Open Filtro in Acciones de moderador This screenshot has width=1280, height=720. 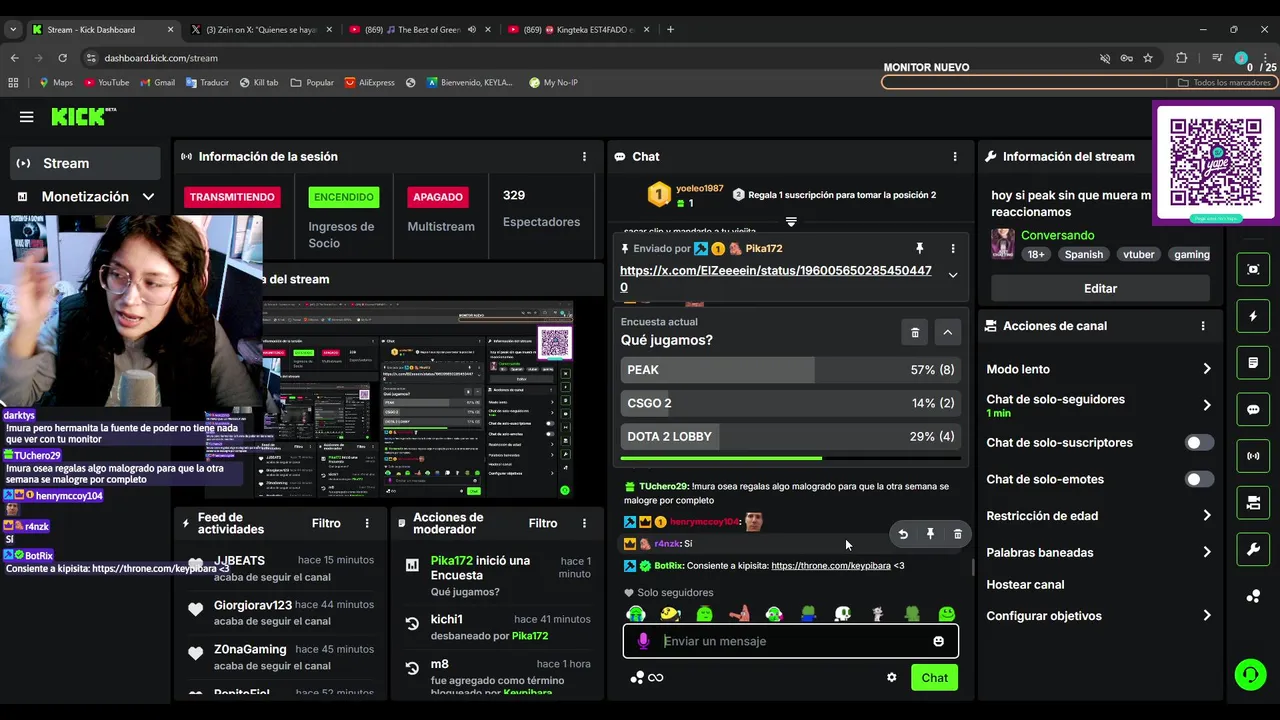click(543, 523)
